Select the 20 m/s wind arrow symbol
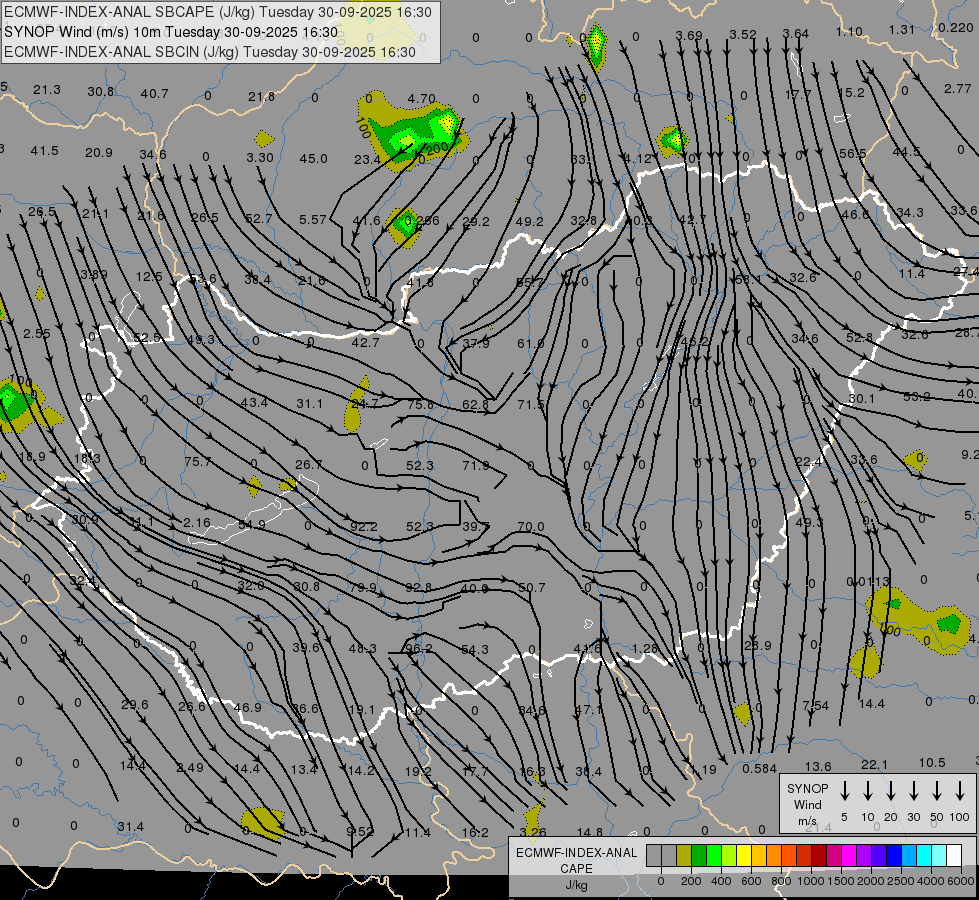This screenshot has width=979, height=900. click(891, 790)
